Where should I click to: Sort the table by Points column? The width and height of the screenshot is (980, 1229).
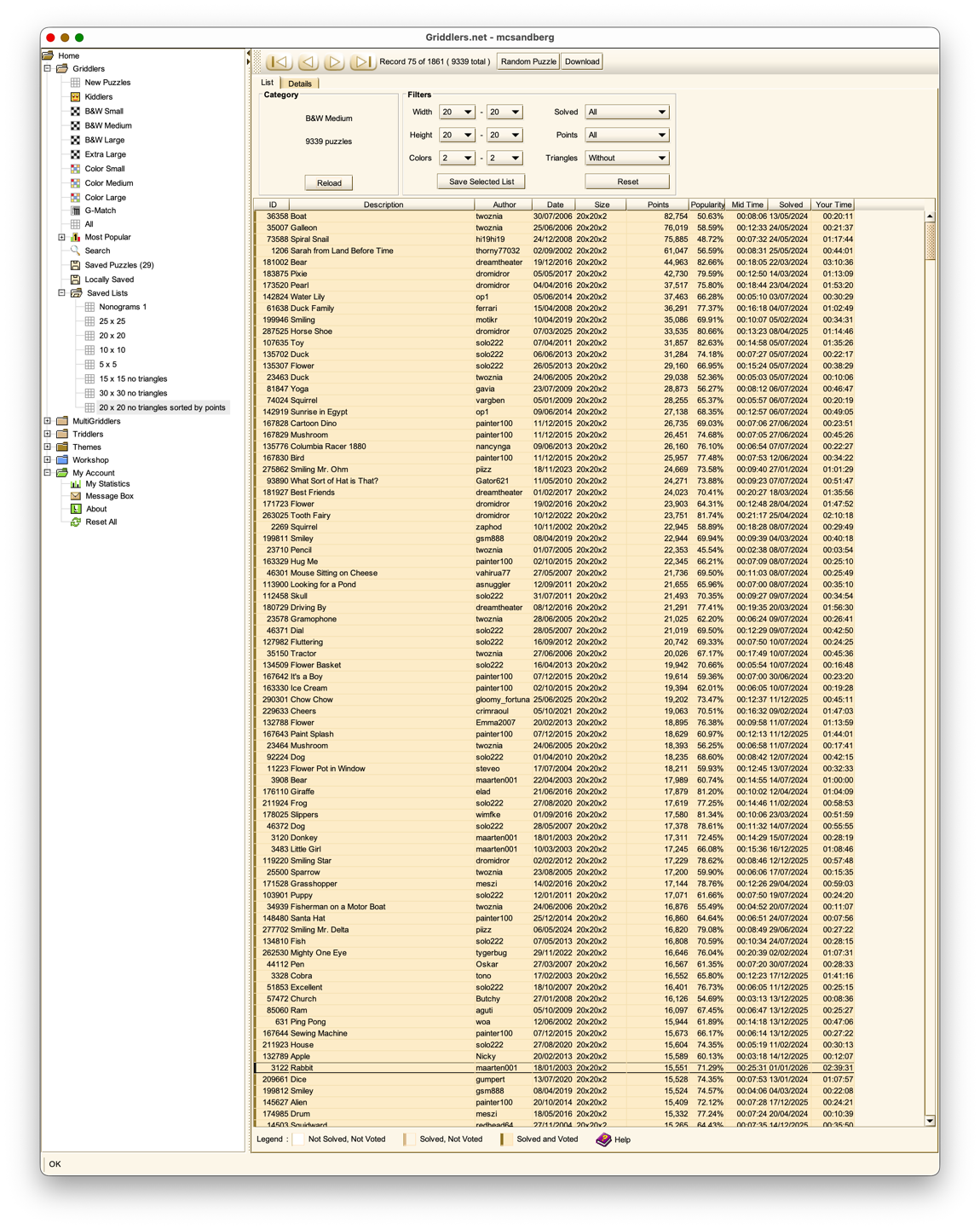tap(657, 205)
